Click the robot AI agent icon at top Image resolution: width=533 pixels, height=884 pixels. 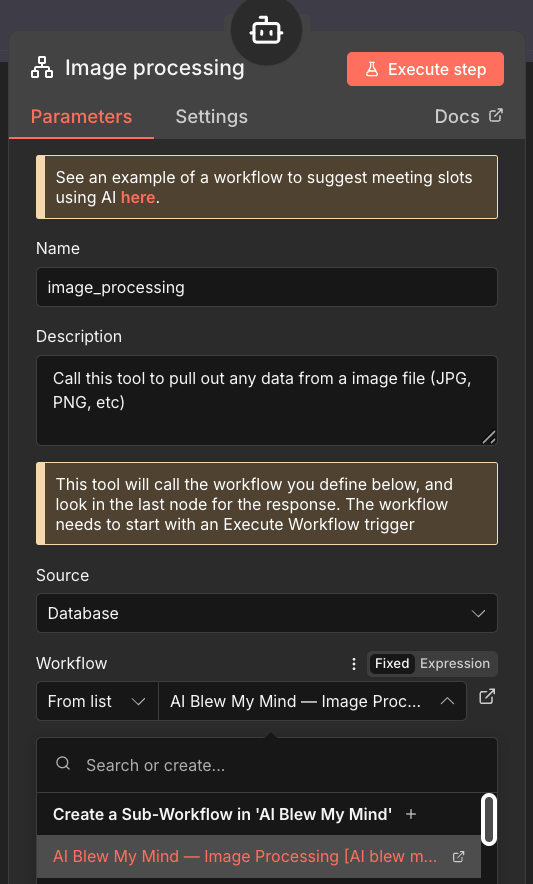[266, 31]
